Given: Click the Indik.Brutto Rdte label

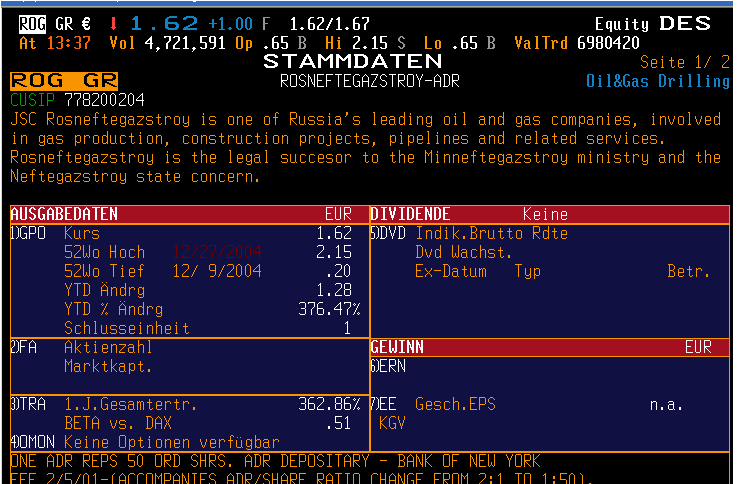Looking at the screenshot, I should [491, 234].
